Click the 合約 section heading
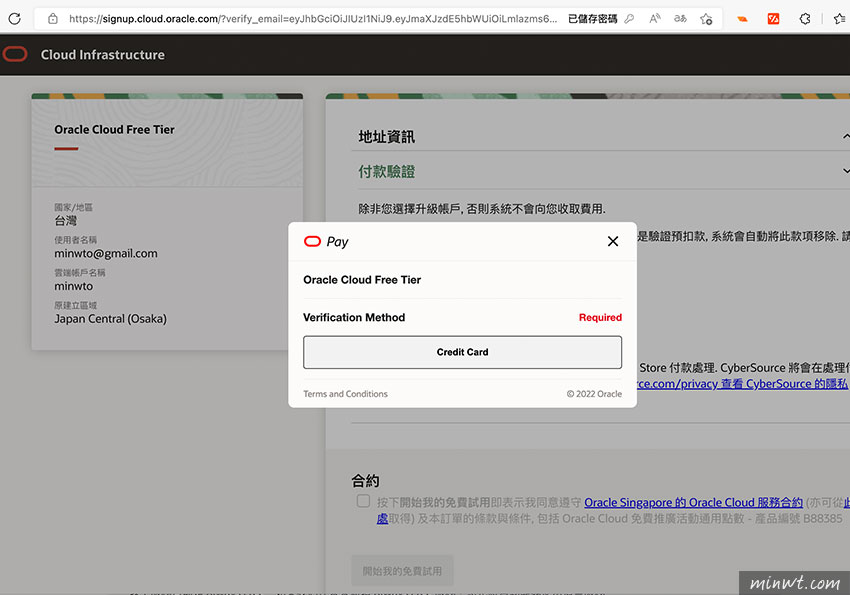850x595 pixels. [x=365, y=481]
